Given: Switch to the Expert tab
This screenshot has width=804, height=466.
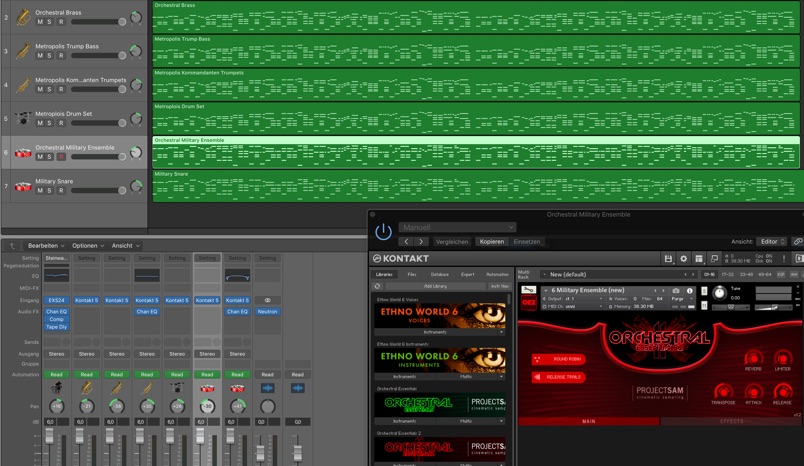Looking at the screenshot, I should tap(468, 274).
